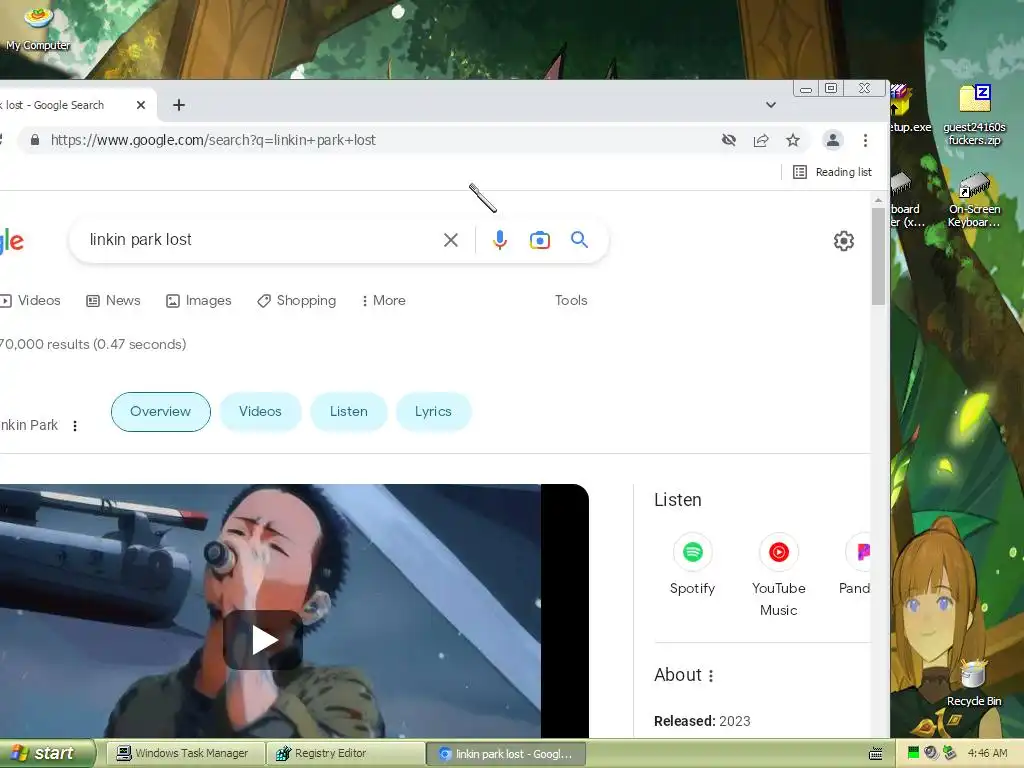Switch to the News search tab
1024x768 pixels.
pyautogui.click(x=114, y=300)
